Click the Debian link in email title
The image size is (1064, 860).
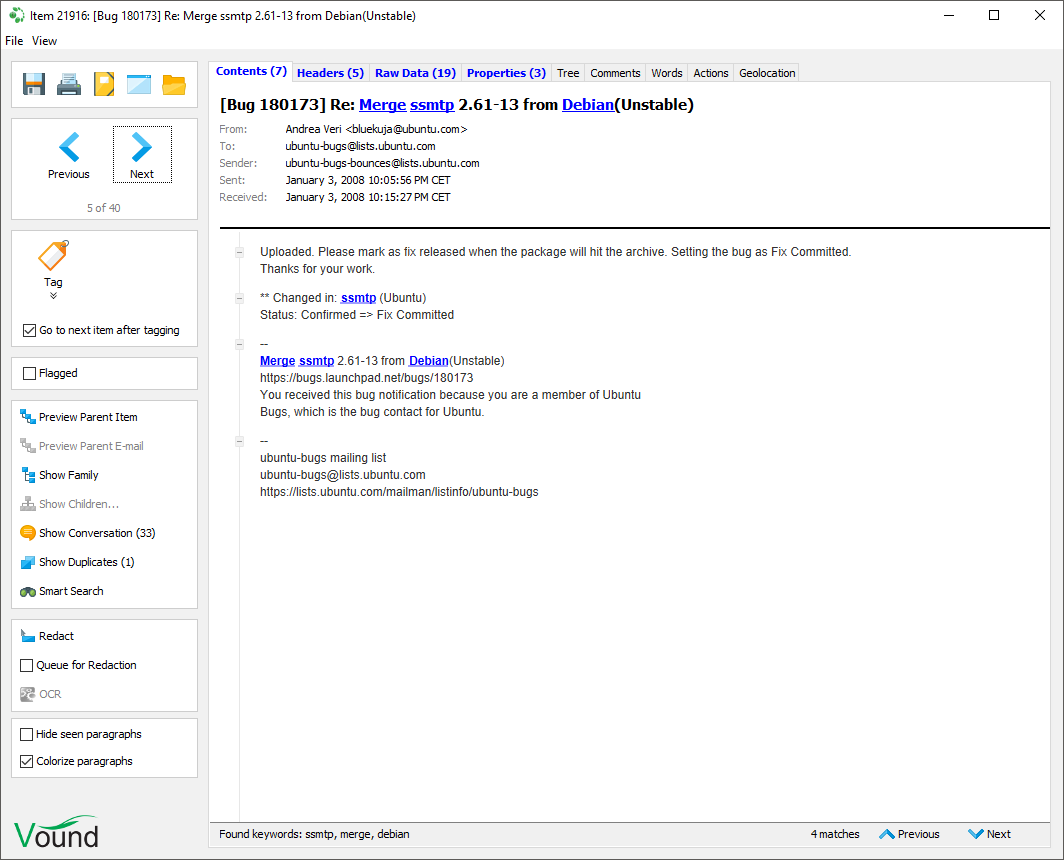coord(588,105)
